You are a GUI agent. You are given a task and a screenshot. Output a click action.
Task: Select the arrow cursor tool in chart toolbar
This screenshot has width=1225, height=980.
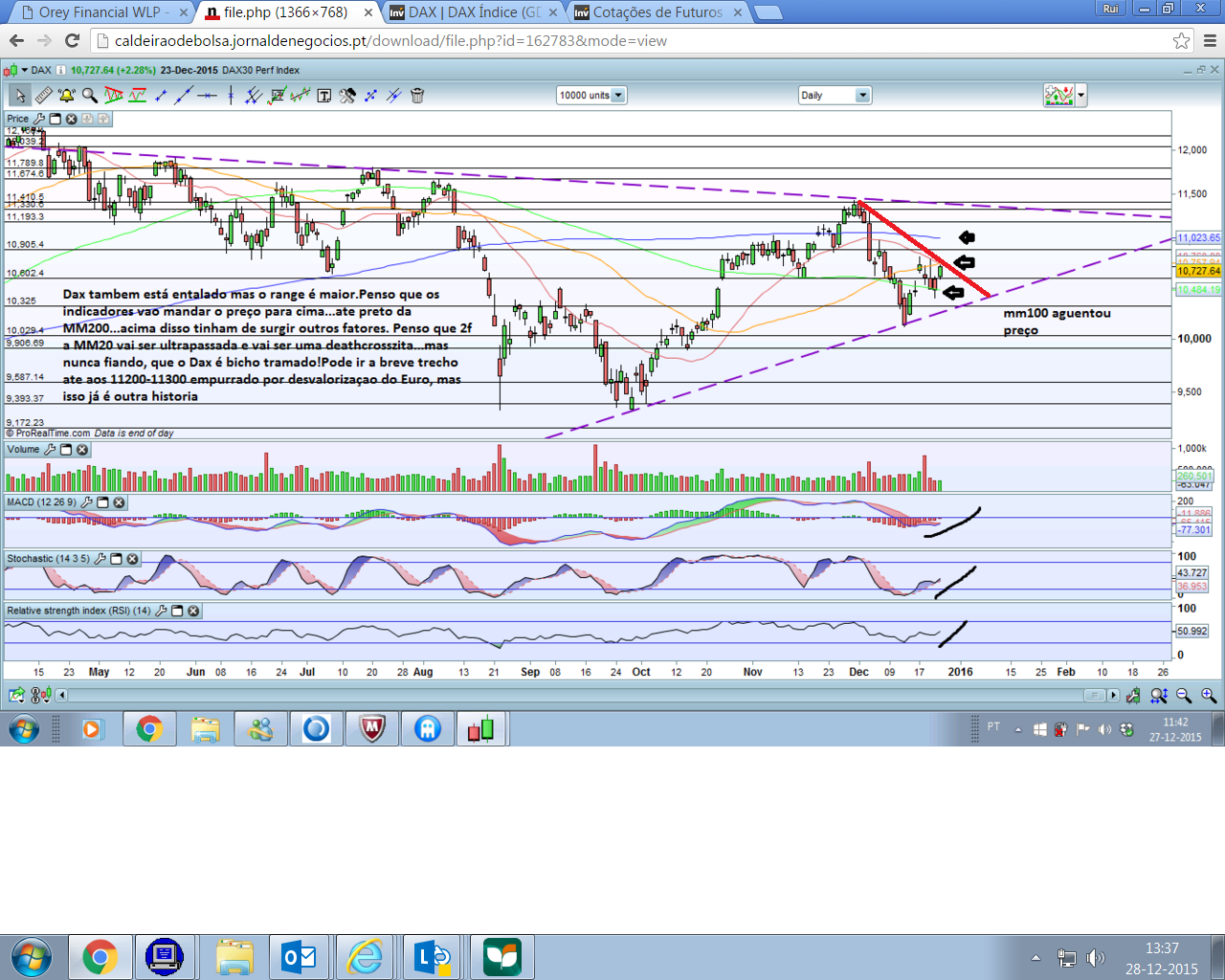[20, 95]
